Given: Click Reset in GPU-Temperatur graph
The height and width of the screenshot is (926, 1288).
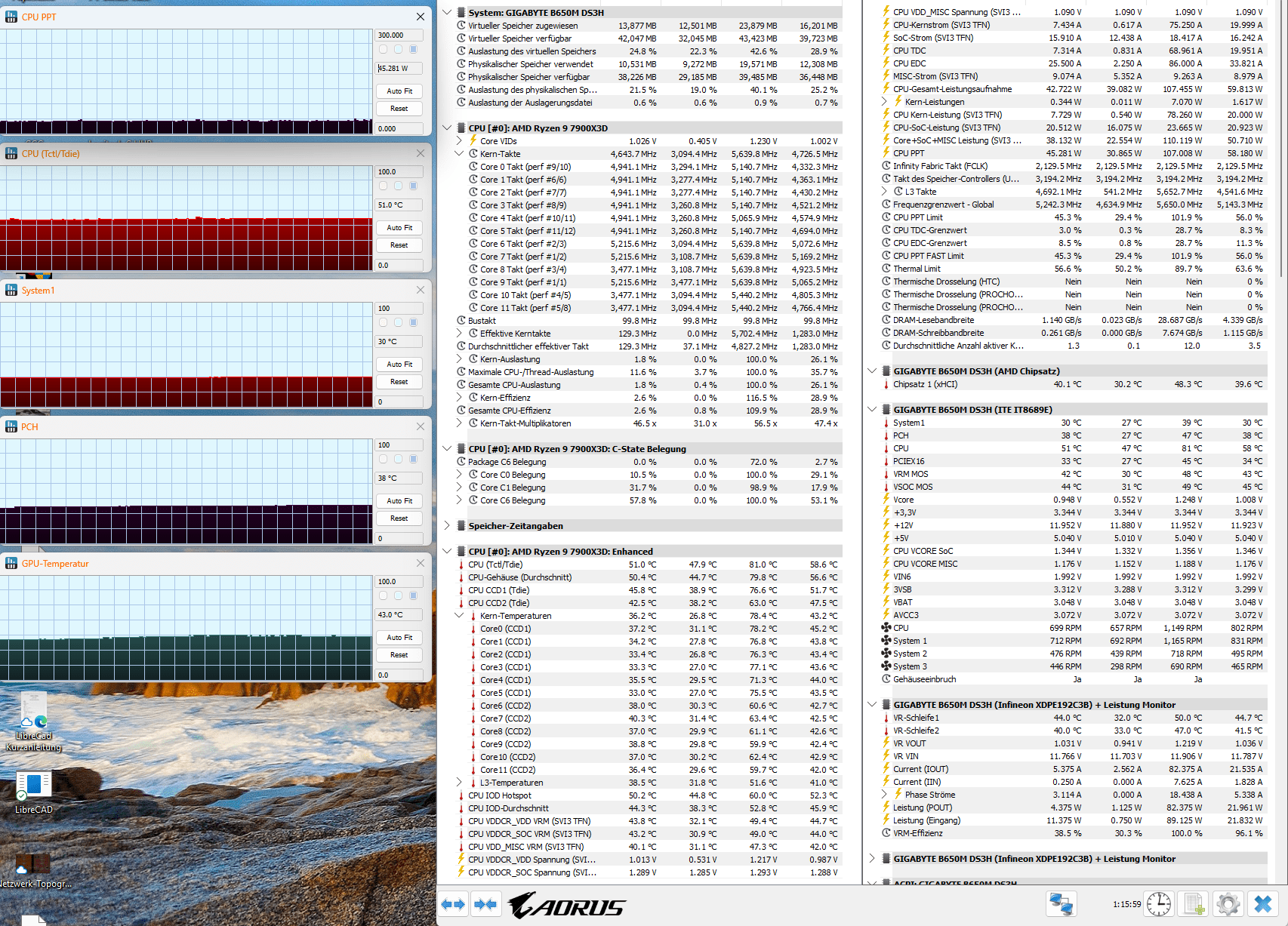Looking at the screenshot, I should [x=399, y=655].
